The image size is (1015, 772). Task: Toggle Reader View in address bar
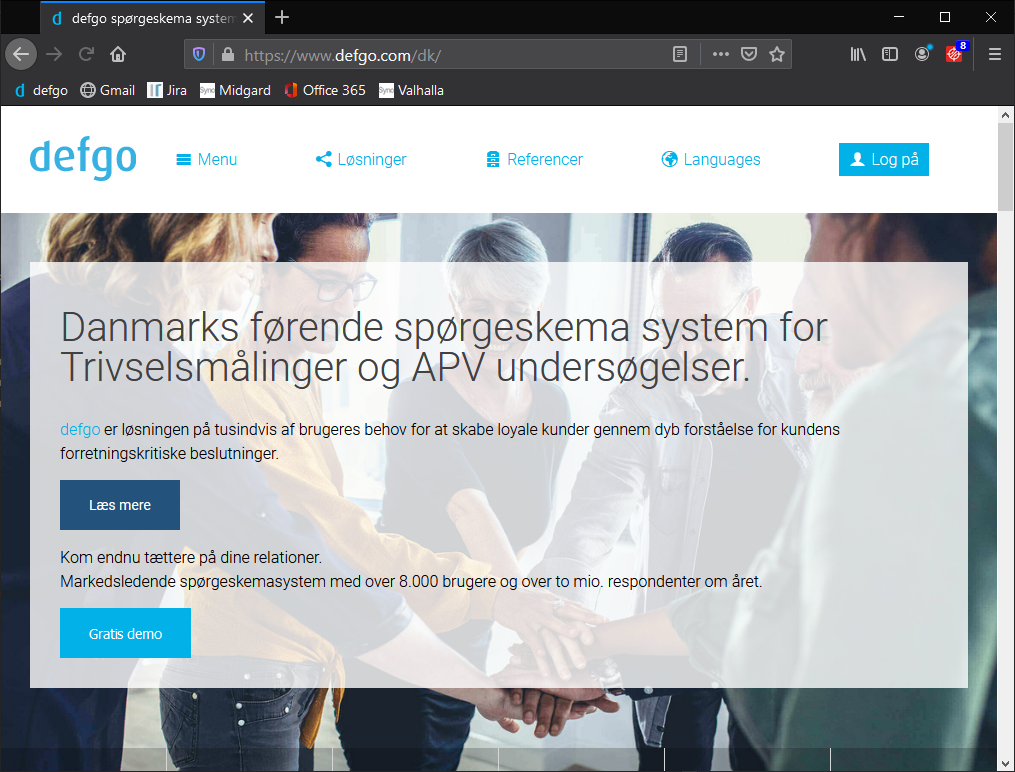click(x=680, y=54)
